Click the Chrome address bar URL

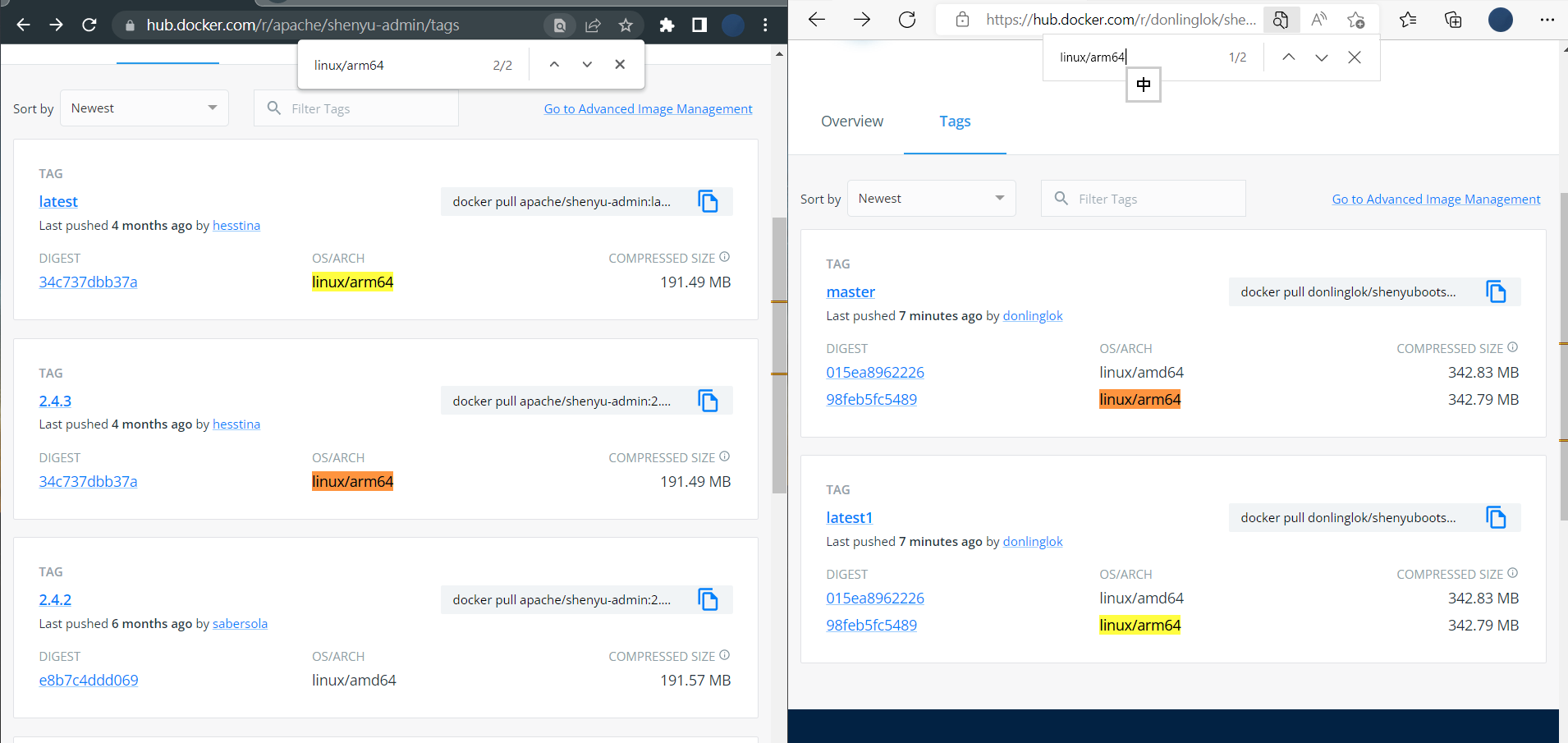[x=303, y=25]
